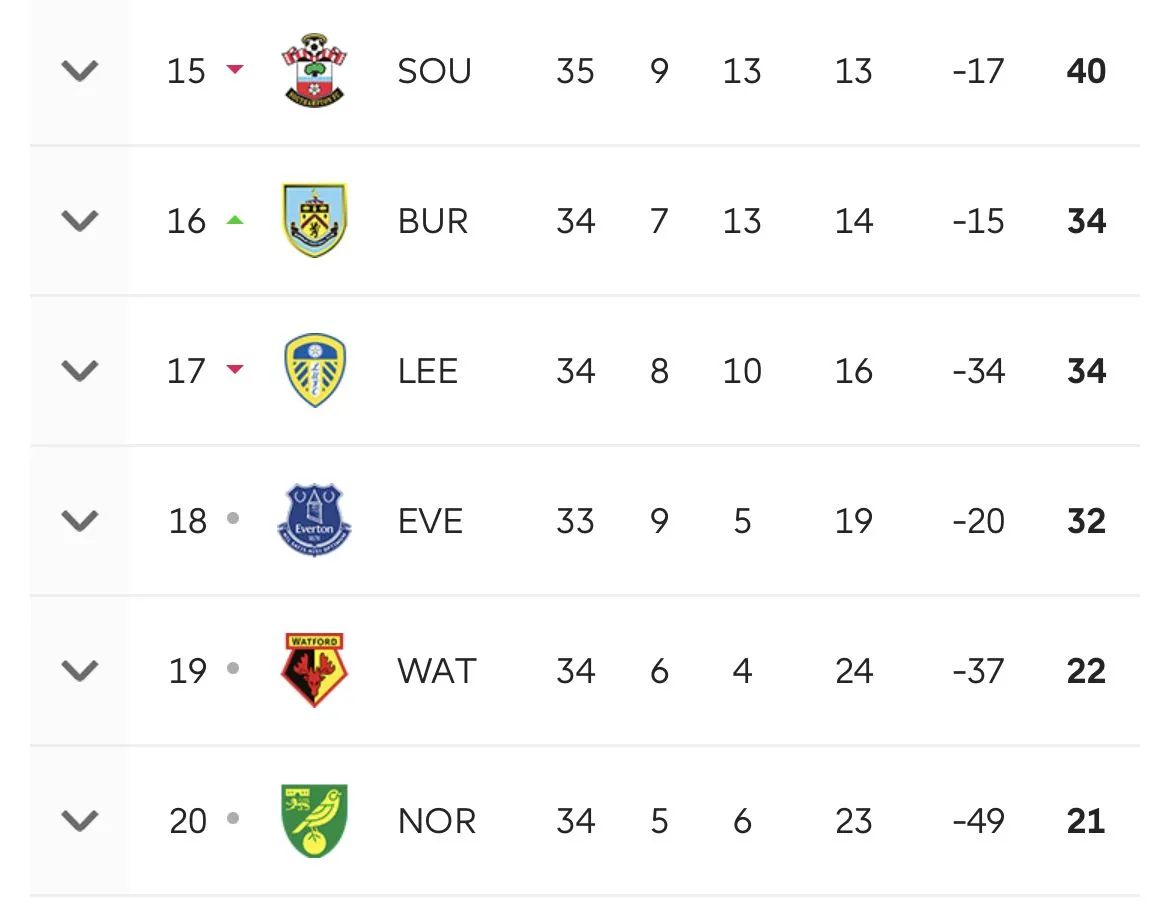Click the Watford club crest
The height and width of the screenshot is (924, 1170).
[x=314, y=670]
